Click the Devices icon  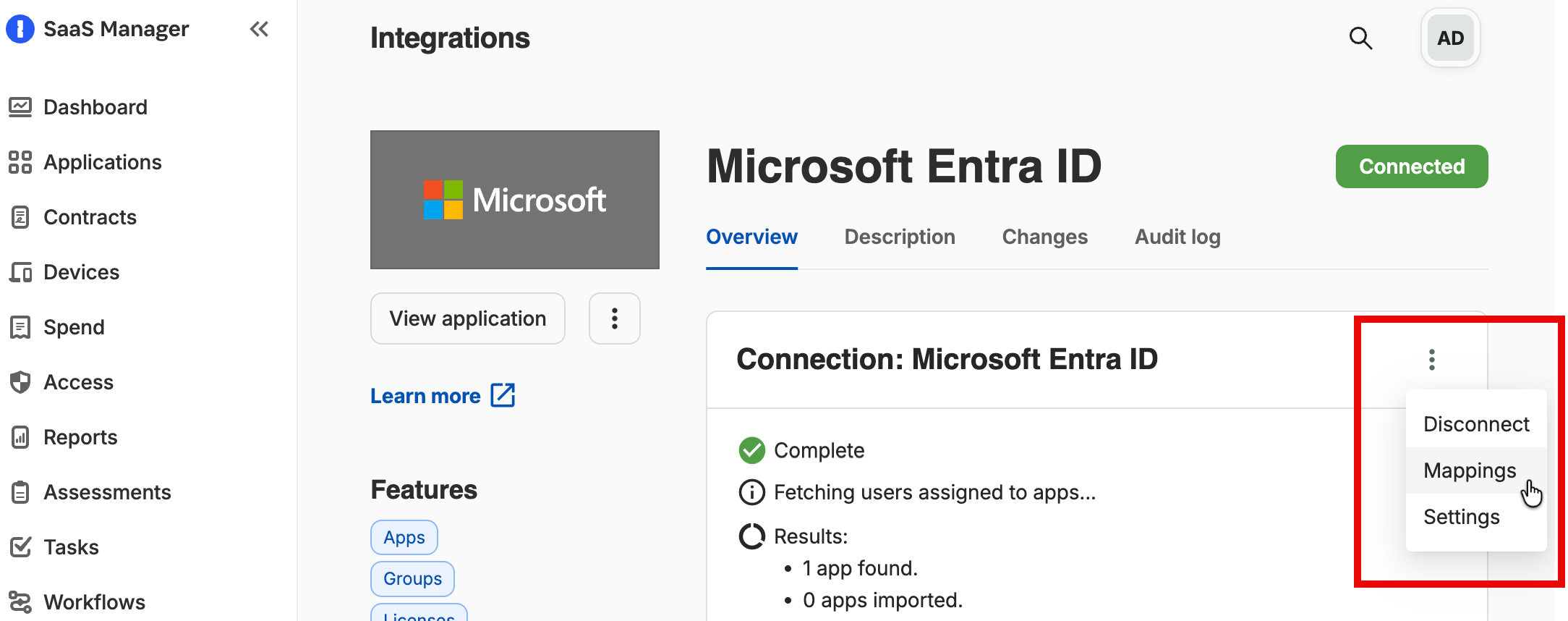(20, 272)
